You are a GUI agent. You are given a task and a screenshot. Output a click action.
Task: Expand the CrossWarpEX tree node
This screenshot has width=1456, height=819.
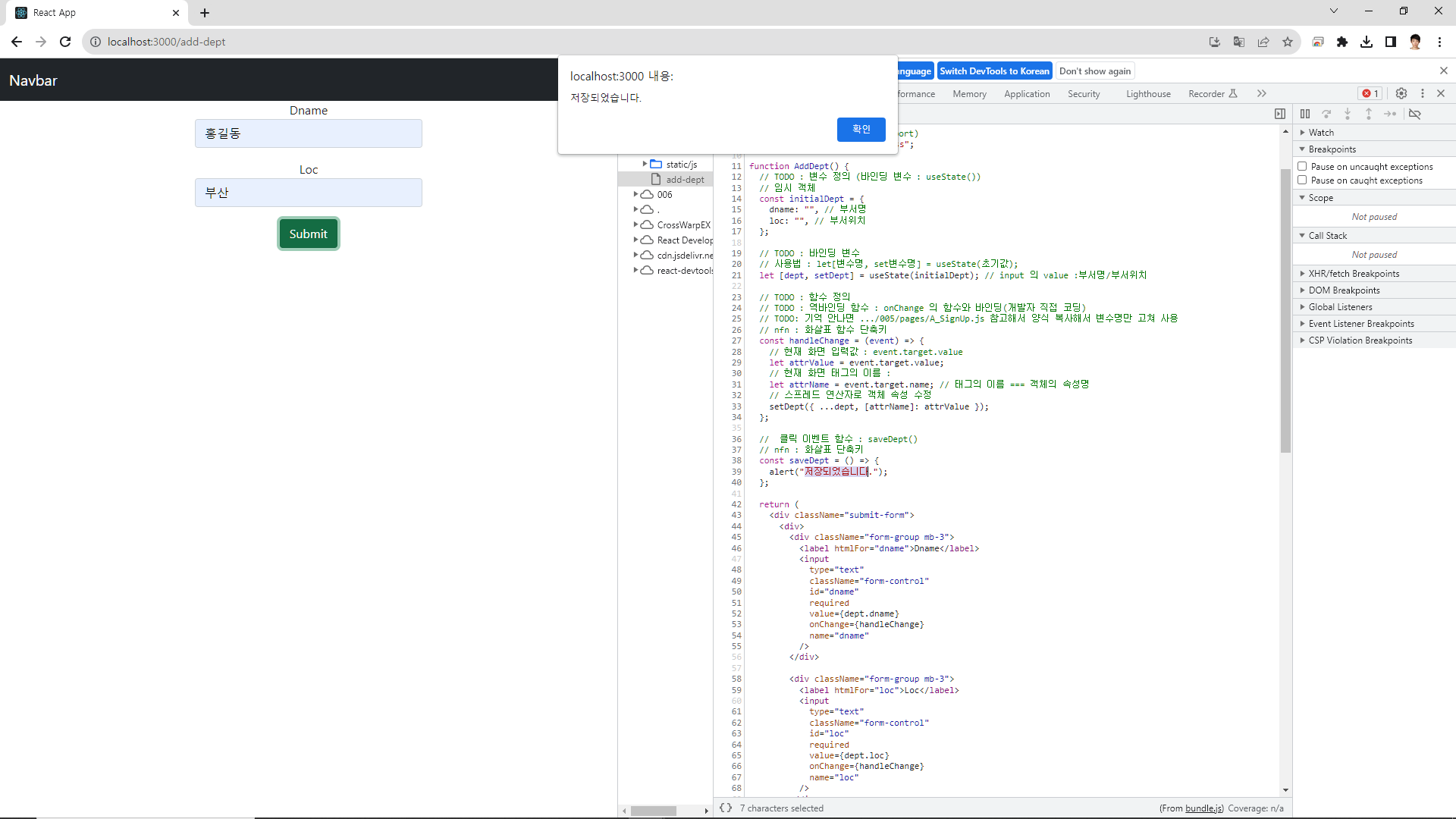(x=636, y=224)
